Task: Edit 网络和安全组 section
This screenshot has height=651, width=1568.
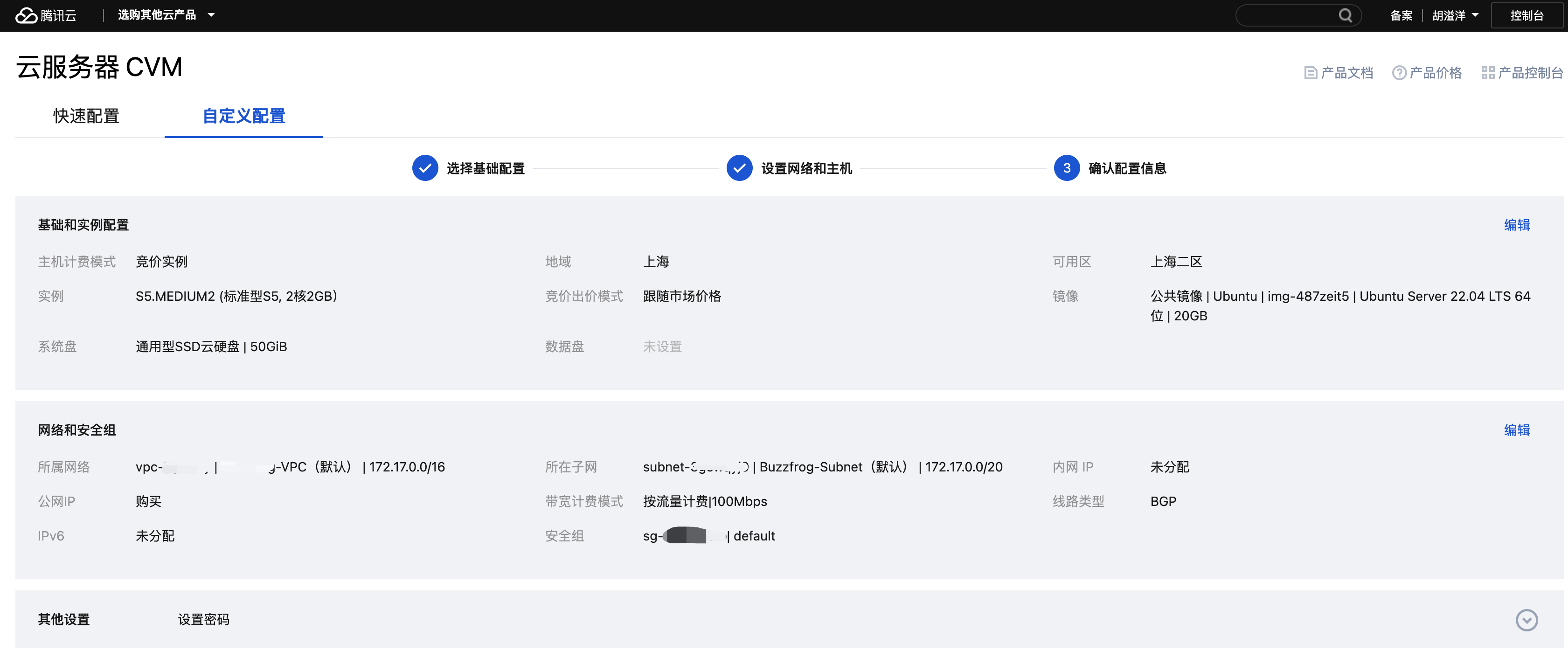Action: point(1516,429)
